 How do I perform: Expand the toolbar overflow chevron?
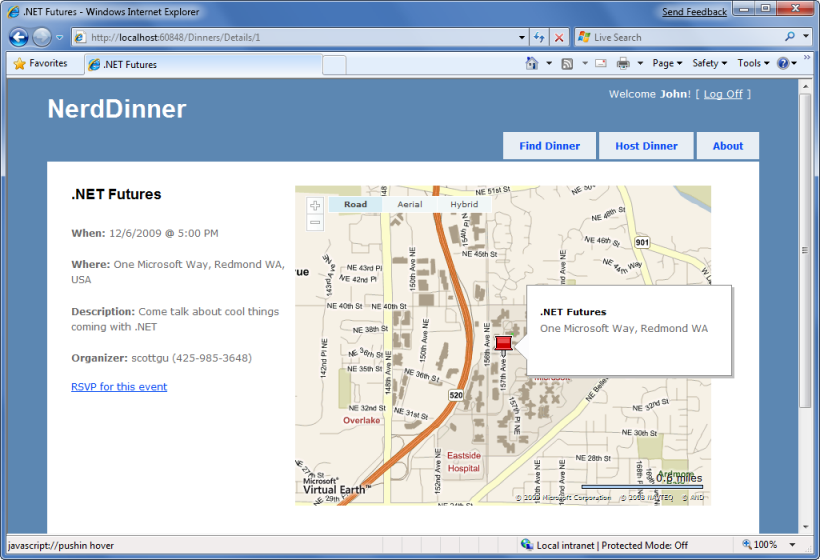coord(807,57)
